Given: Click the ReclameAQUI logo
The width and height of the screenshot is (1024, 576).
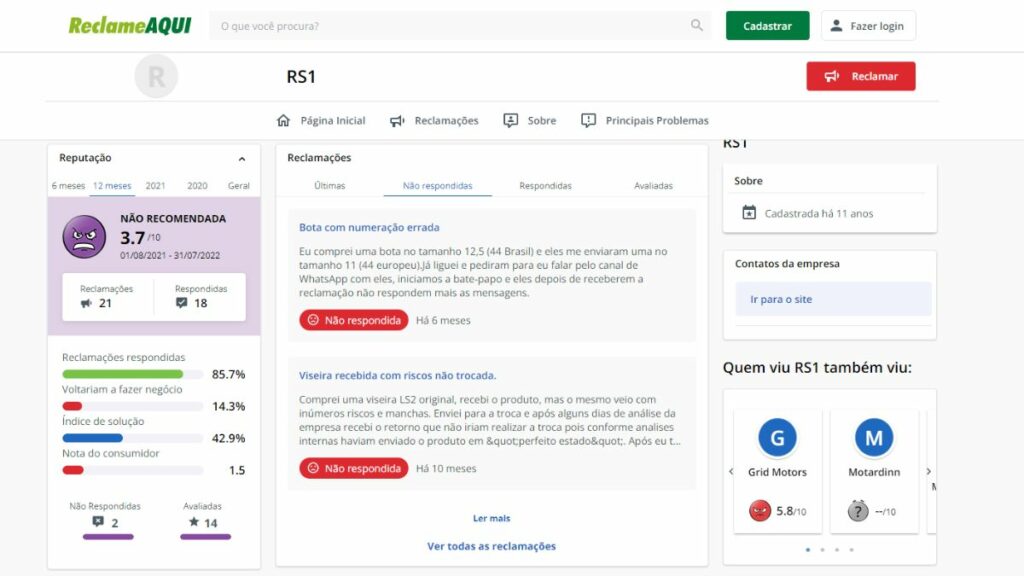Looking at the screenshot, I should 129,26.
